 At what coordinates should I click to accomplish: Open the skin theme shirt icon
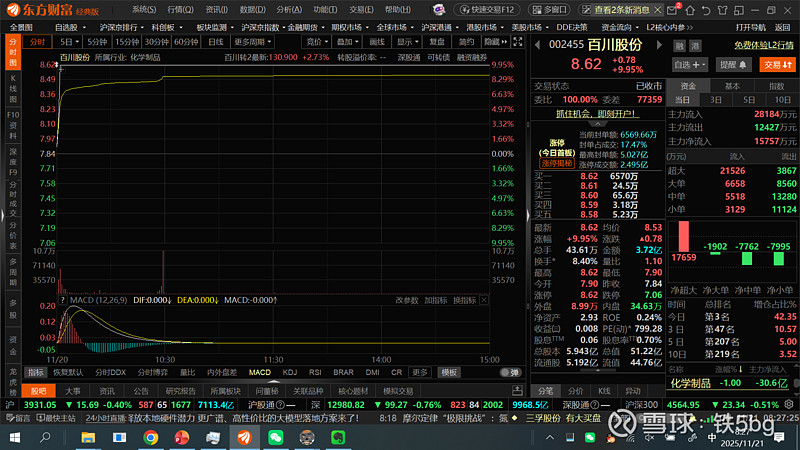(722, 10)
